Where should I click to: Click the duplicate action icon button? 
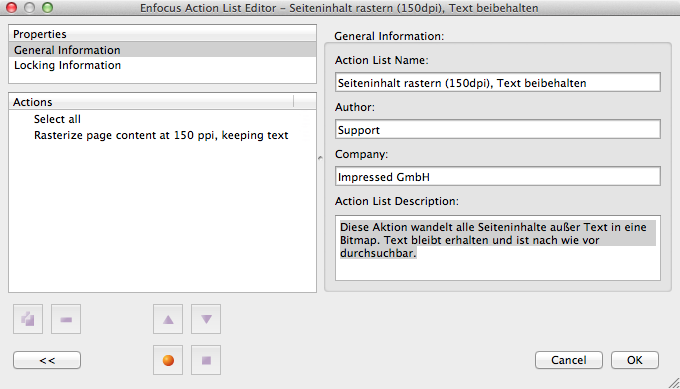tap(28, 319)
